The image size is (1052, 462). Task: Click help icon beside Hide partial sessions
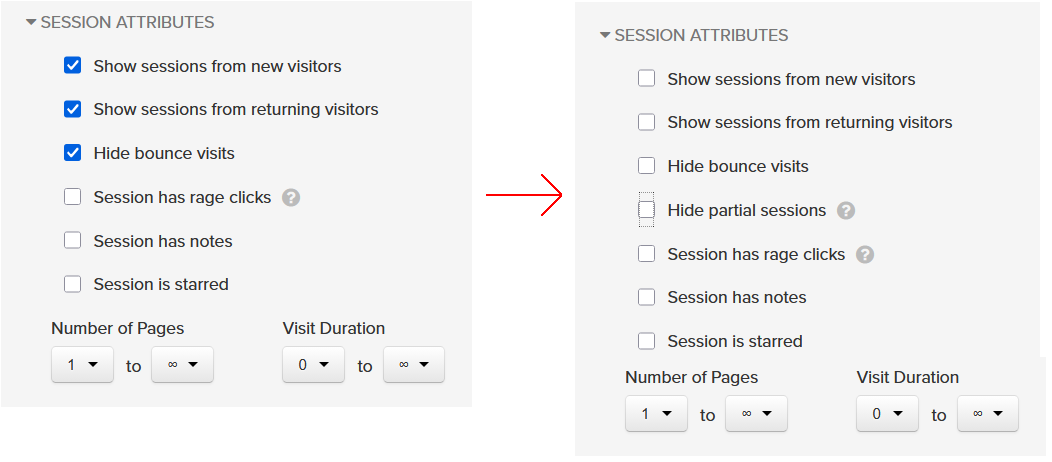pos(846,211)
